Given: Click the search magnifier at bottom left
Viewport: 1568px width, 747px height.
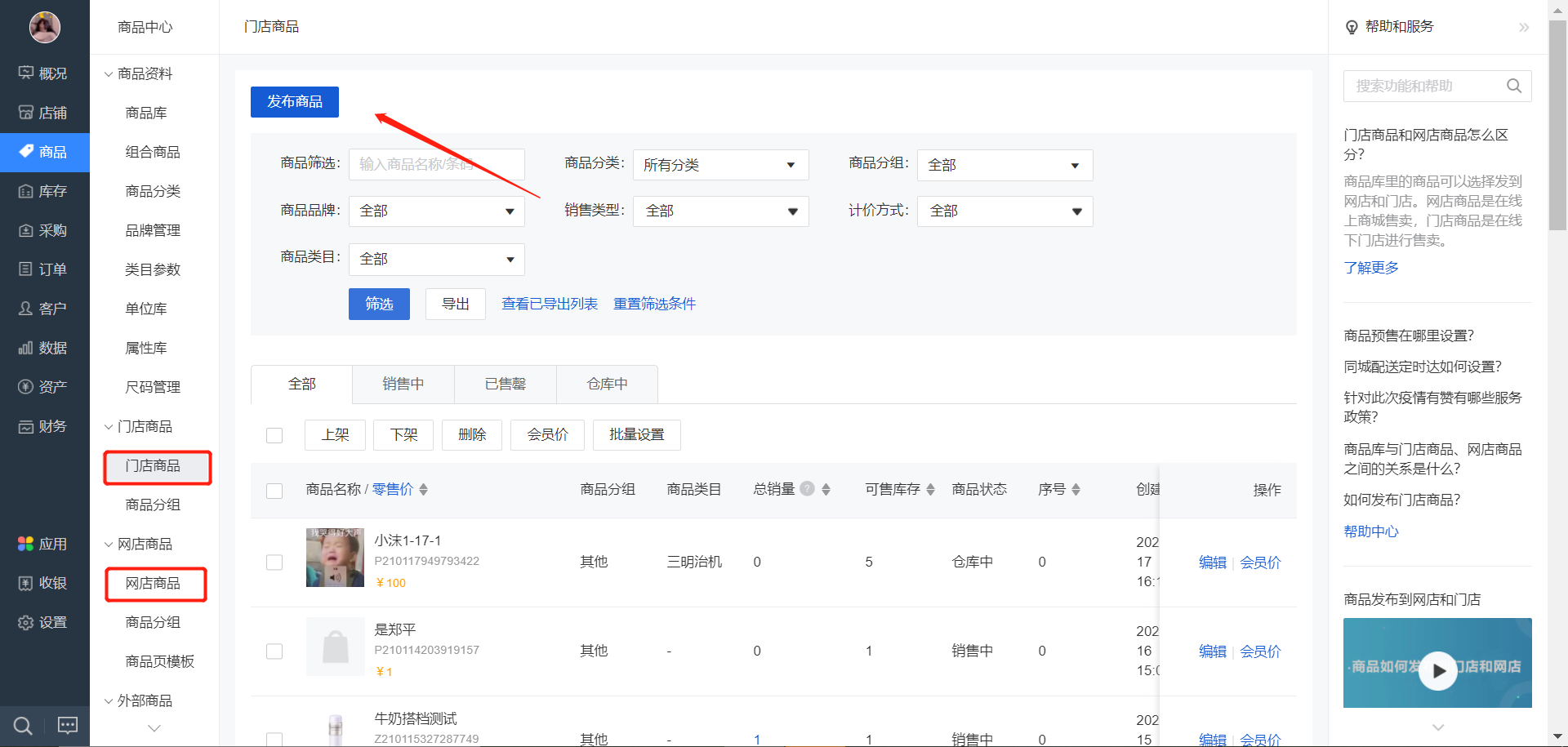Looking at the screenshot, I should coord(21,725).
